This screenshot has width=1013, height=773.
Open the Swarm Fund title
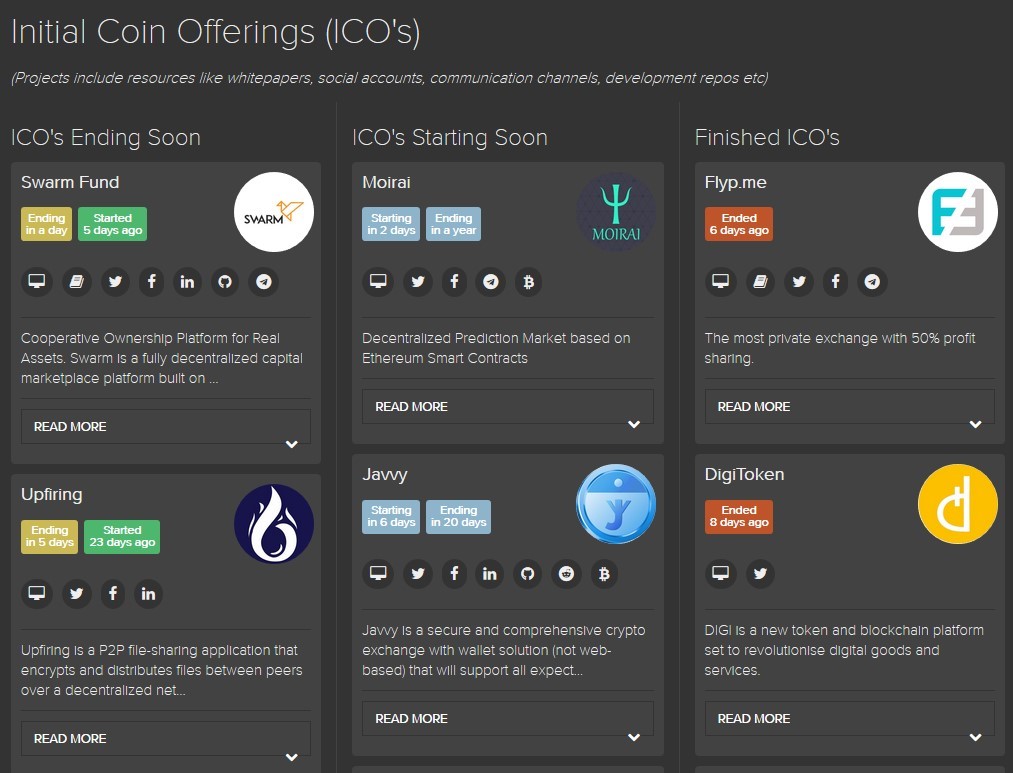click(x=70, y=183)
